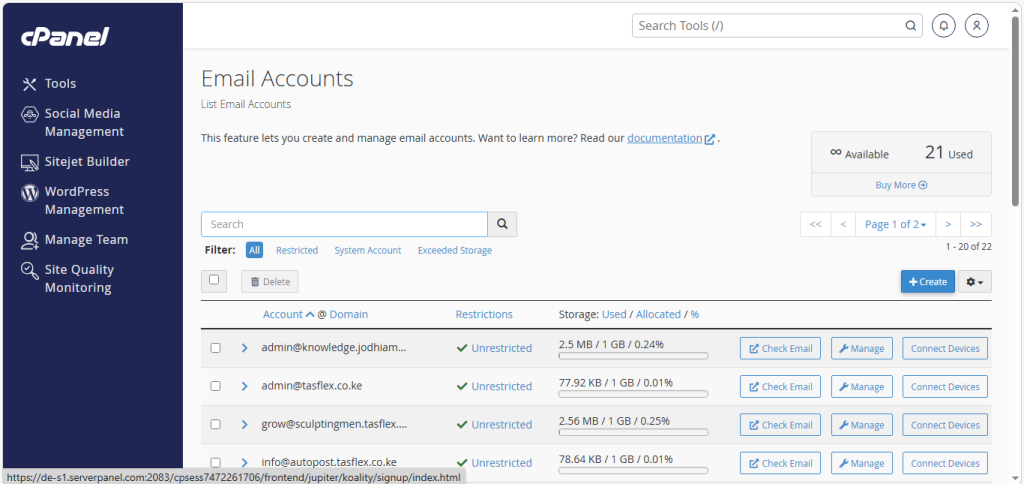The height and width of the screenshot is (484, 1024).
Task: Open Manage Team in sidebar
Action: (x=86, y=240)
